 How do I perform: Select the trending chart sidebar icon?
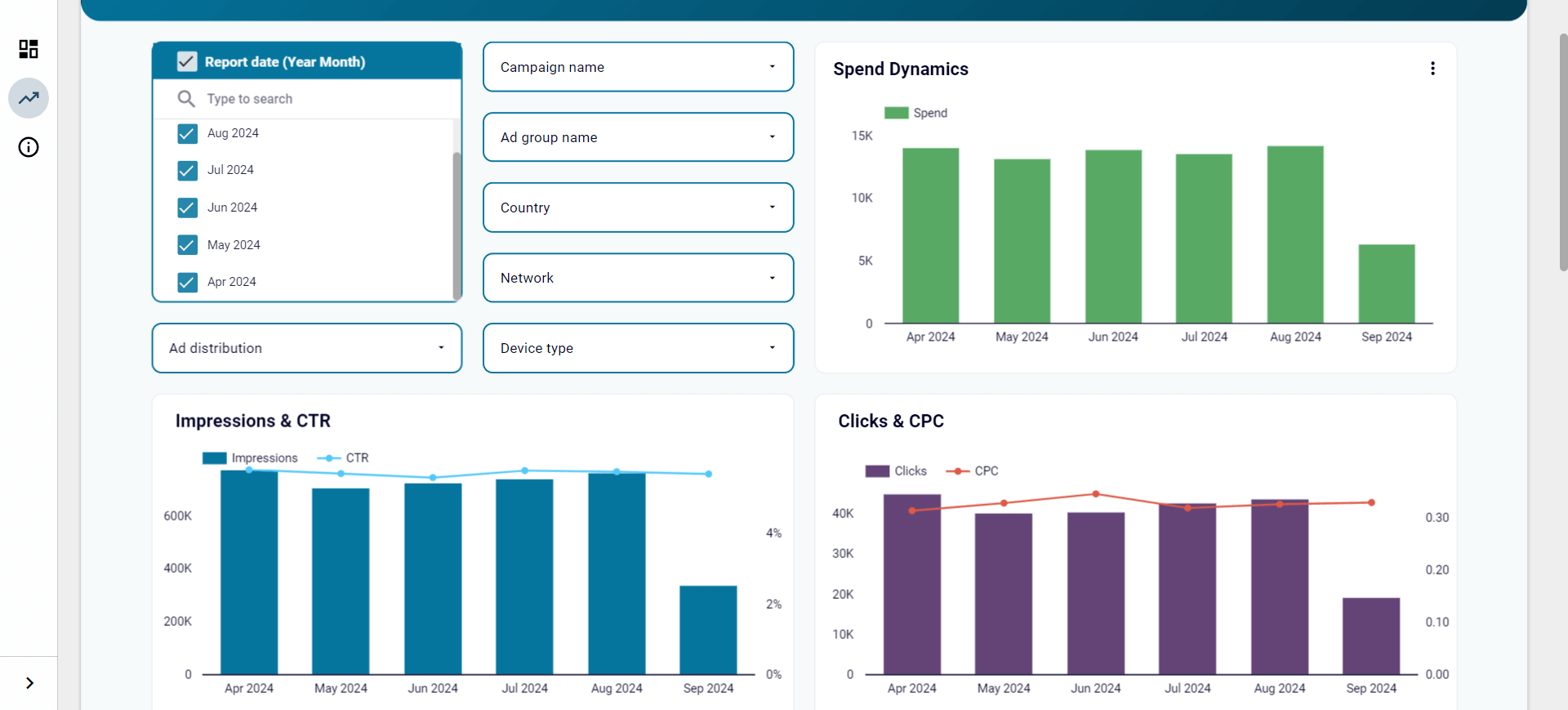[x=29, y=98]
